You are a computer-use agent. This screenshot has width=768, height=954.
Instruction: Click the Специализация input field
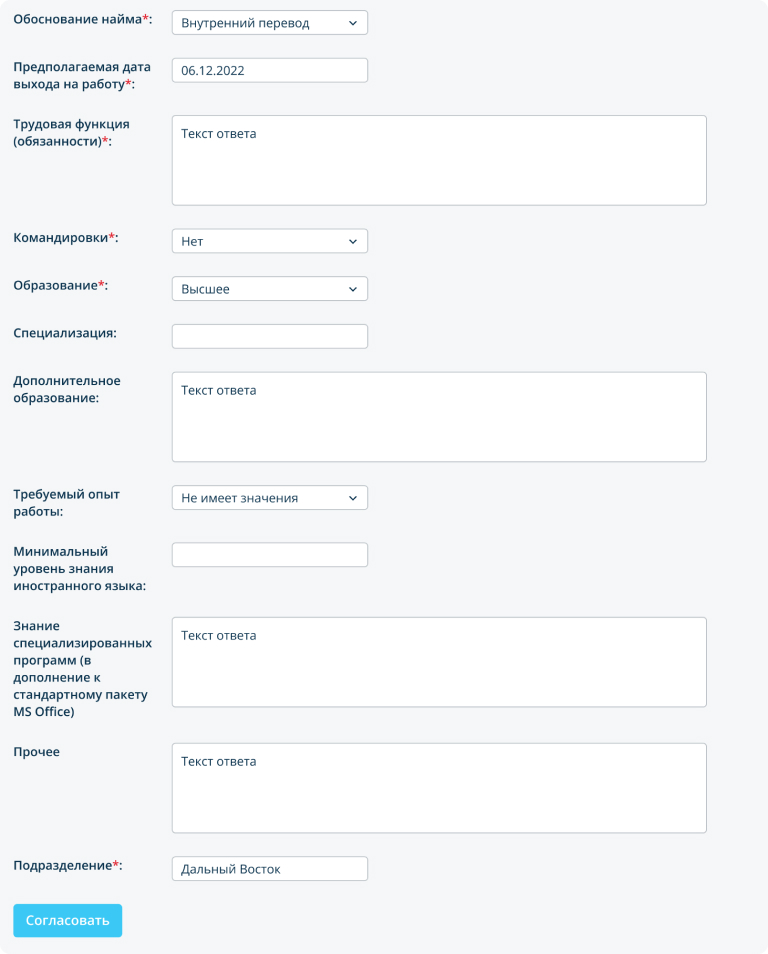coord(270,336)
